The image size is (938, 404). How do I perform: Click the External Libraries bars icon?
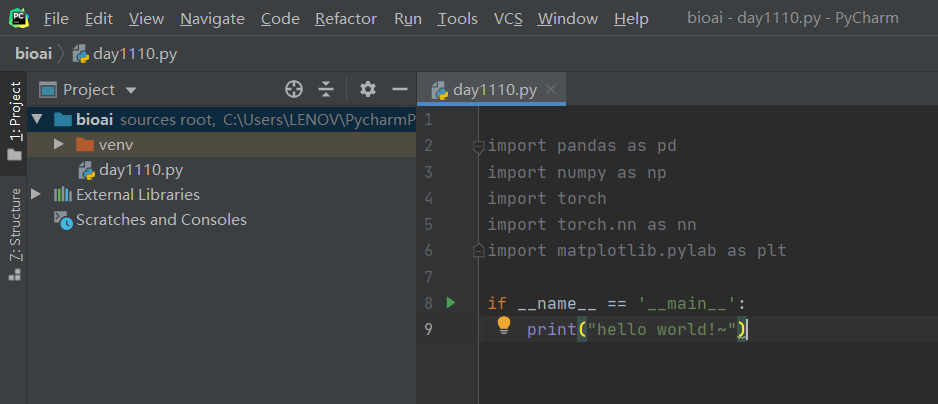63,195
